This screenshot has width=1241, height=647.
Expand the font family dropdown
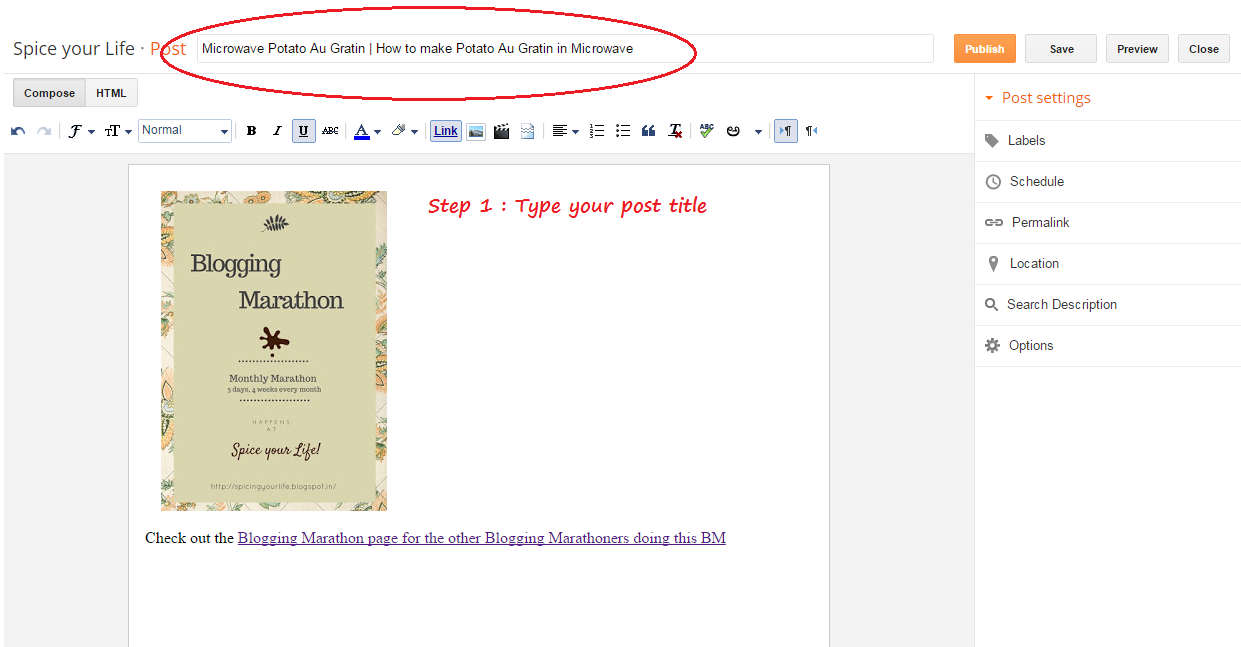click(82, 130)
